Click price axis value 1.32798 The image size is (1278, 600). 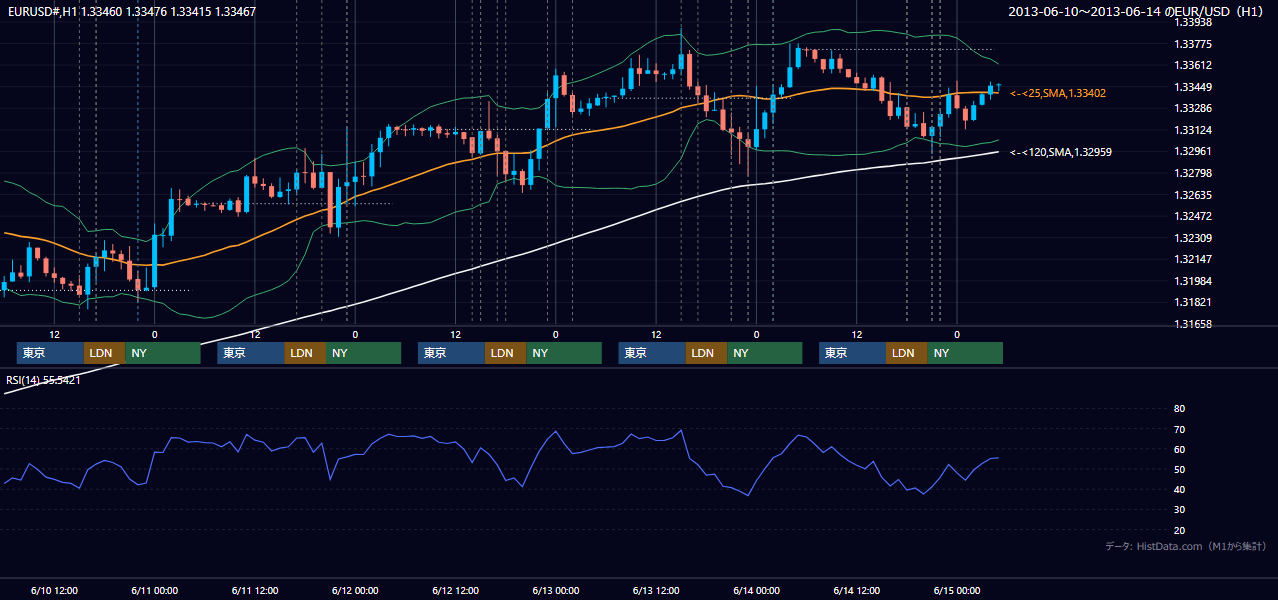tap(1193, 173)
